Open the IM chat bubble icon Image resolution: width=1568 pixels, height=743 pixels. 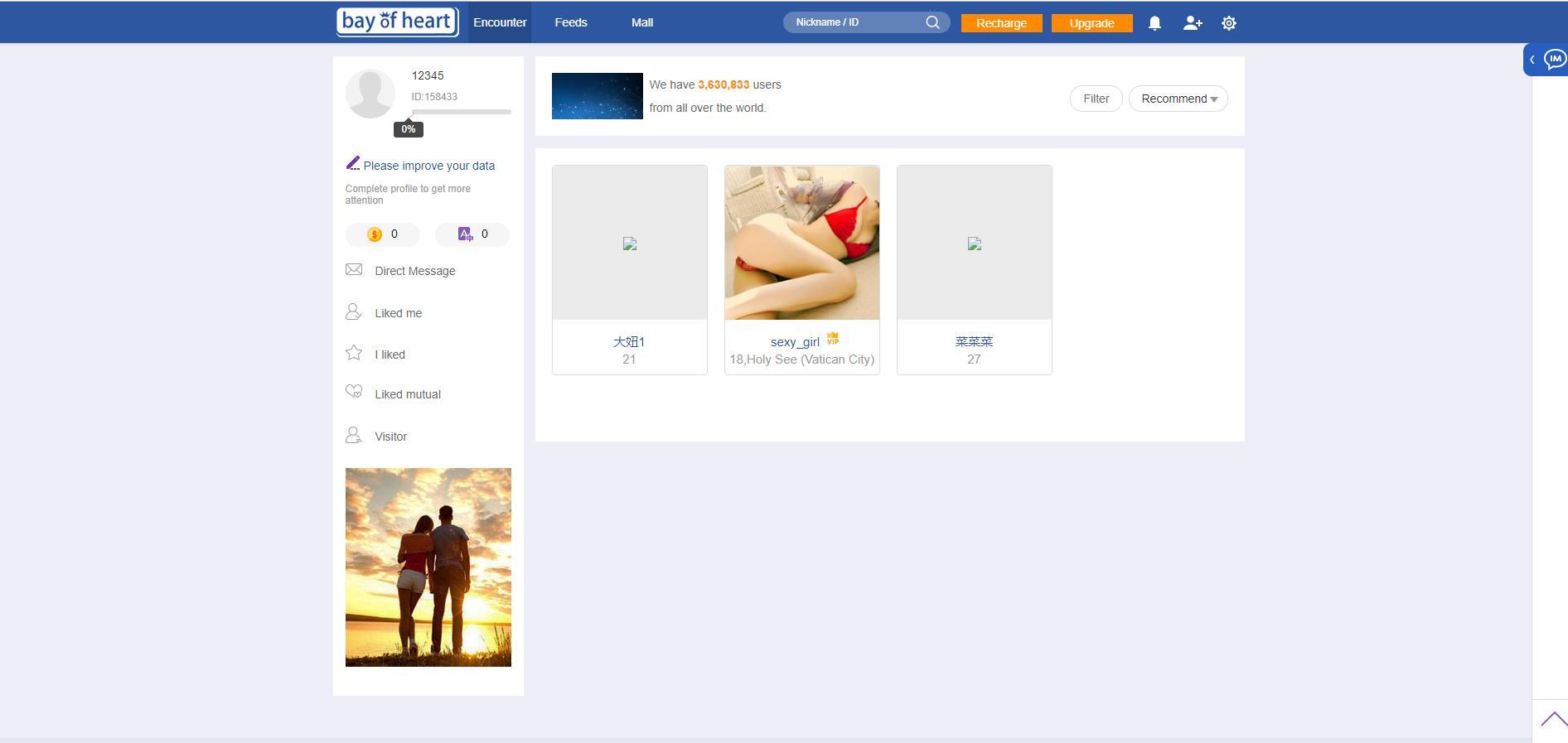[1554, 60]
